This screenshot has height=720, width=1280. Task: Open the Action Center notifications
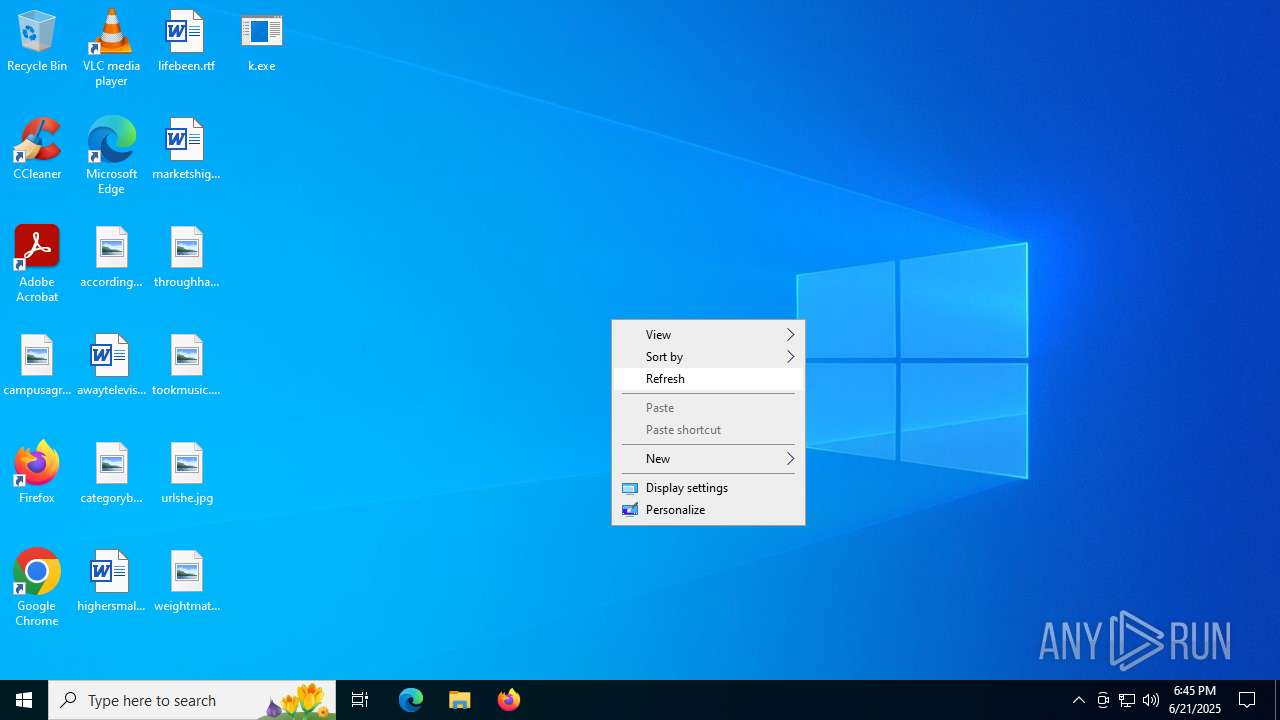[1247, 700]
